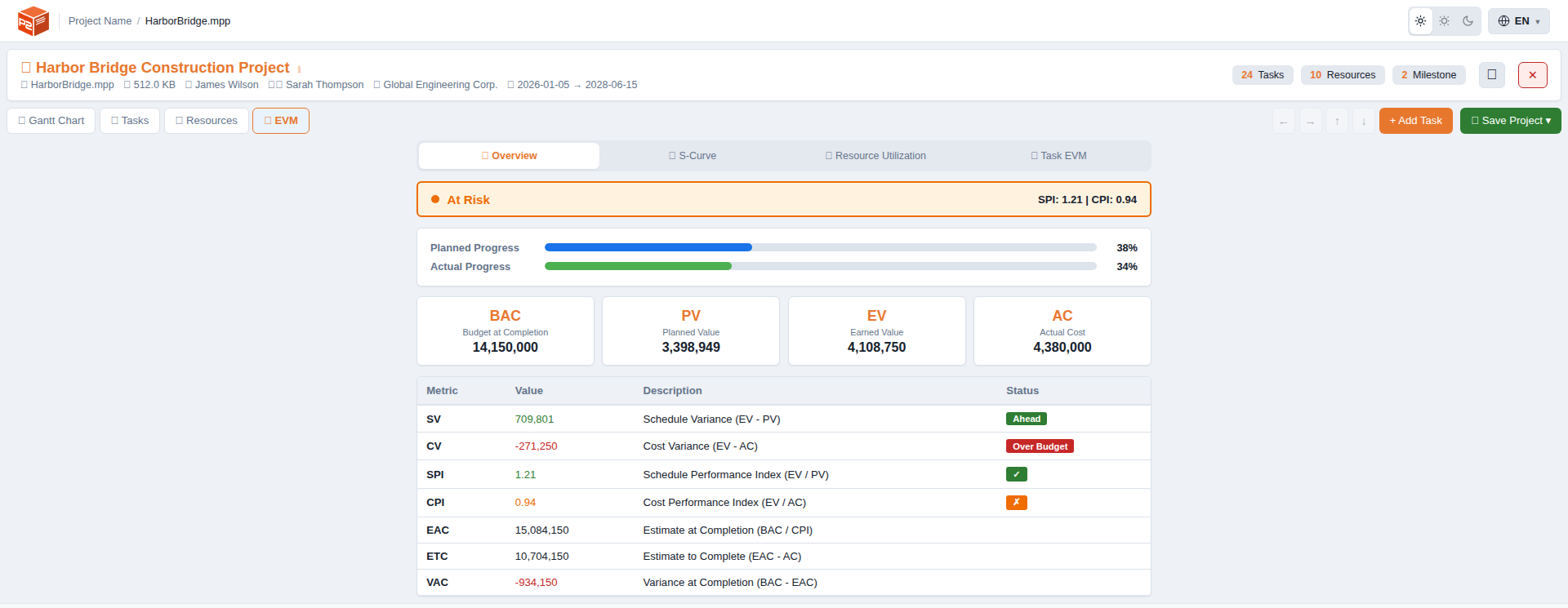Switch to the Resource Utilization sub-tab
This screenshot has width=1568, height=608.
click(x=875, y=156)
